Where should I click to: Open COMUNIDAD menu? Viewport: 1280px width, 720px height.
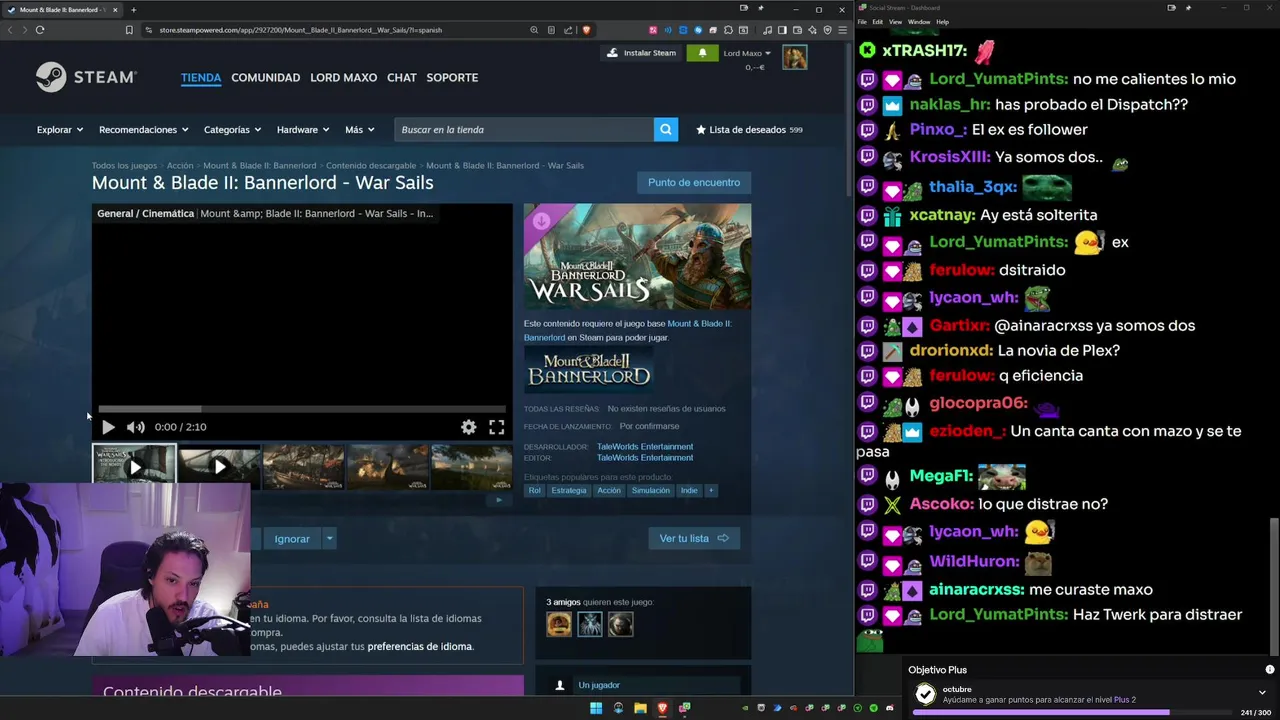pyautogui.click(x=265, y=78)
